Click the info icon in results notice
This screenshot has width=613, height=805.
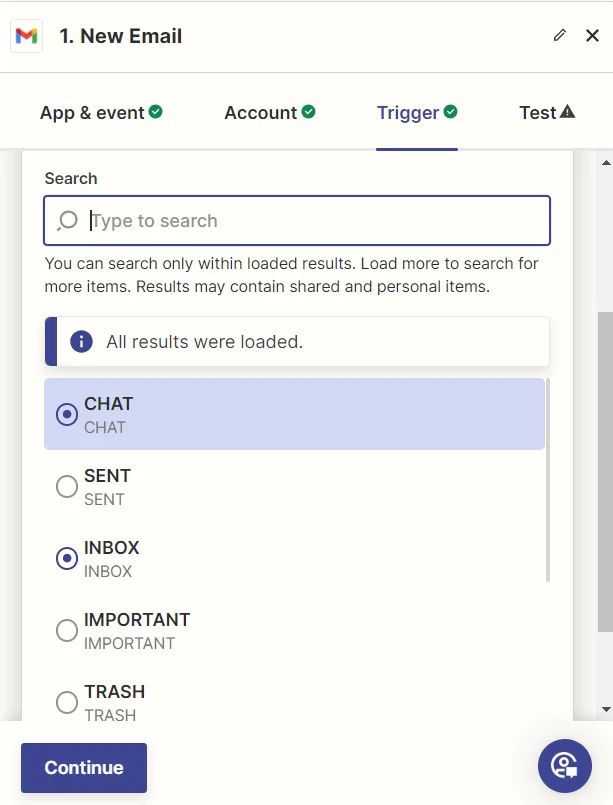coord(81,341)
